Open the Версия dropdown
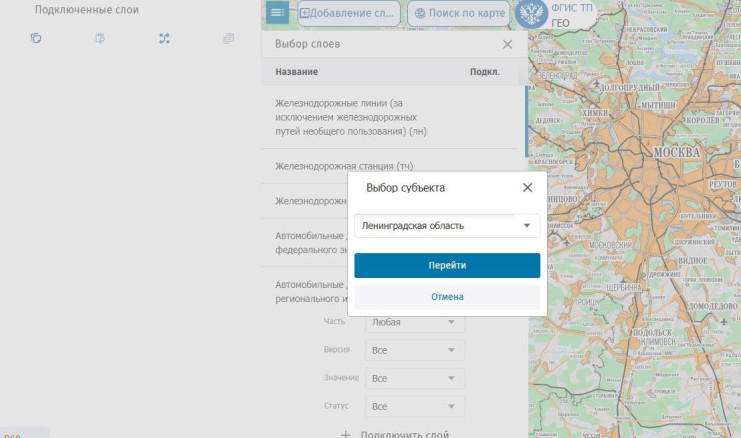The image size is (741, 438). click(415, 351)
